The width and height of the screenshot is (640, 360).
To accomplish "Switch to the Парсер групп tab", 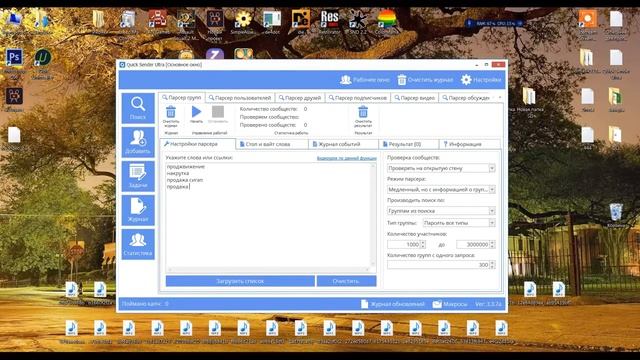I will 182,98.
